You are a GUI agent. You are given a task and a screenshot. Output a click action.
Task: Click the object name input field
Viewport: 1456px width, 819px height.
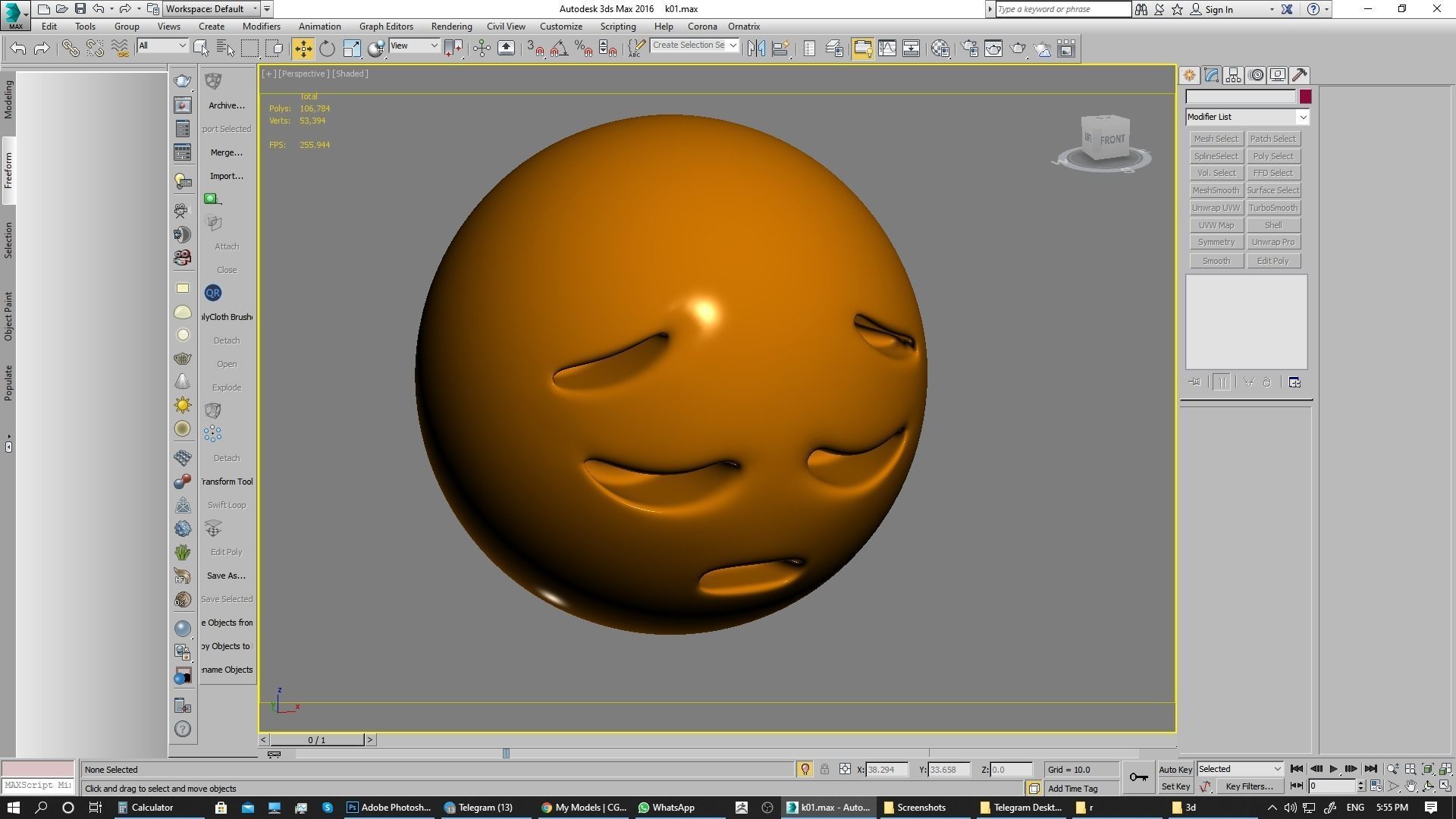click(1241, 96)
